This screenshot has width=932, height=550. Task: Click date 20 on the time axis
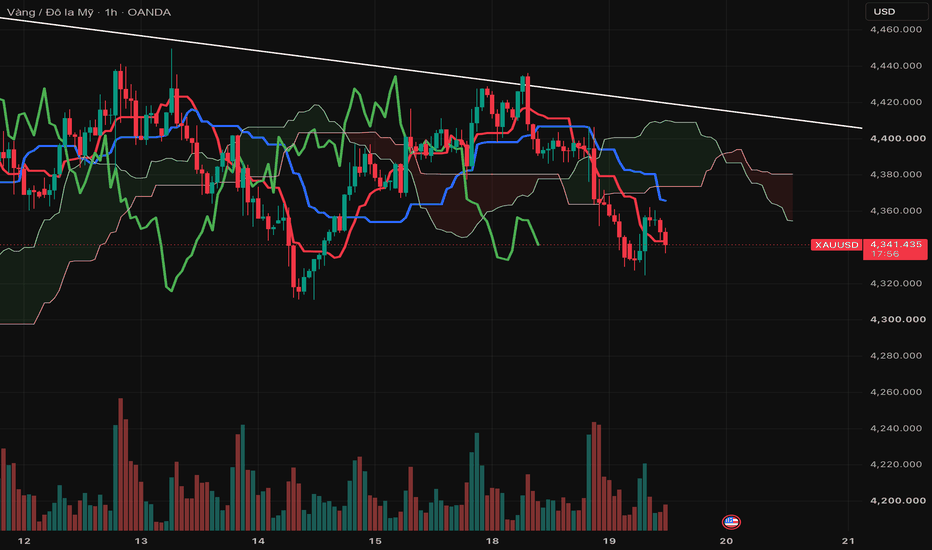(x=726, y=541)
